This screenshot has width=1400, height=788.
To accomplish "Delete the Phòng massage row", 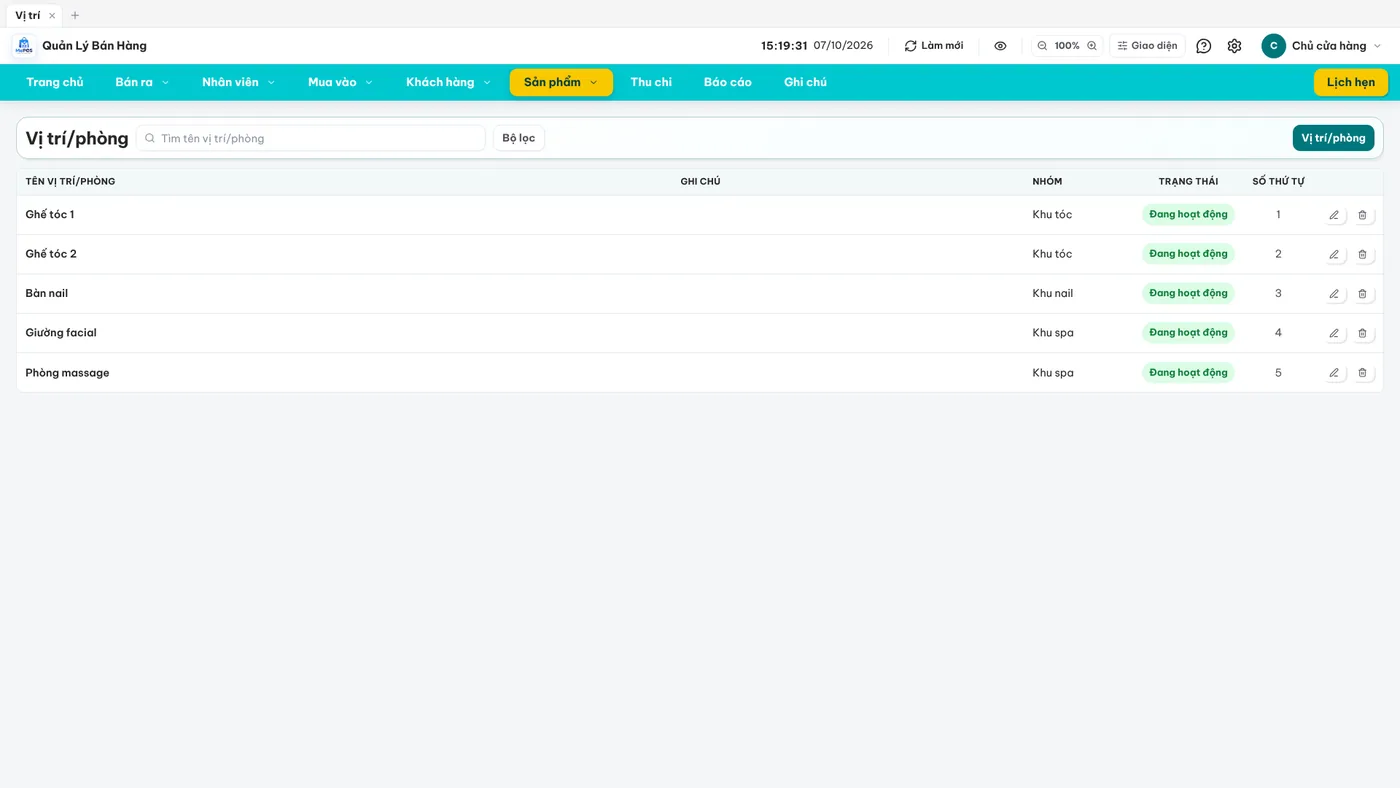I will (x=1363, y=373).
